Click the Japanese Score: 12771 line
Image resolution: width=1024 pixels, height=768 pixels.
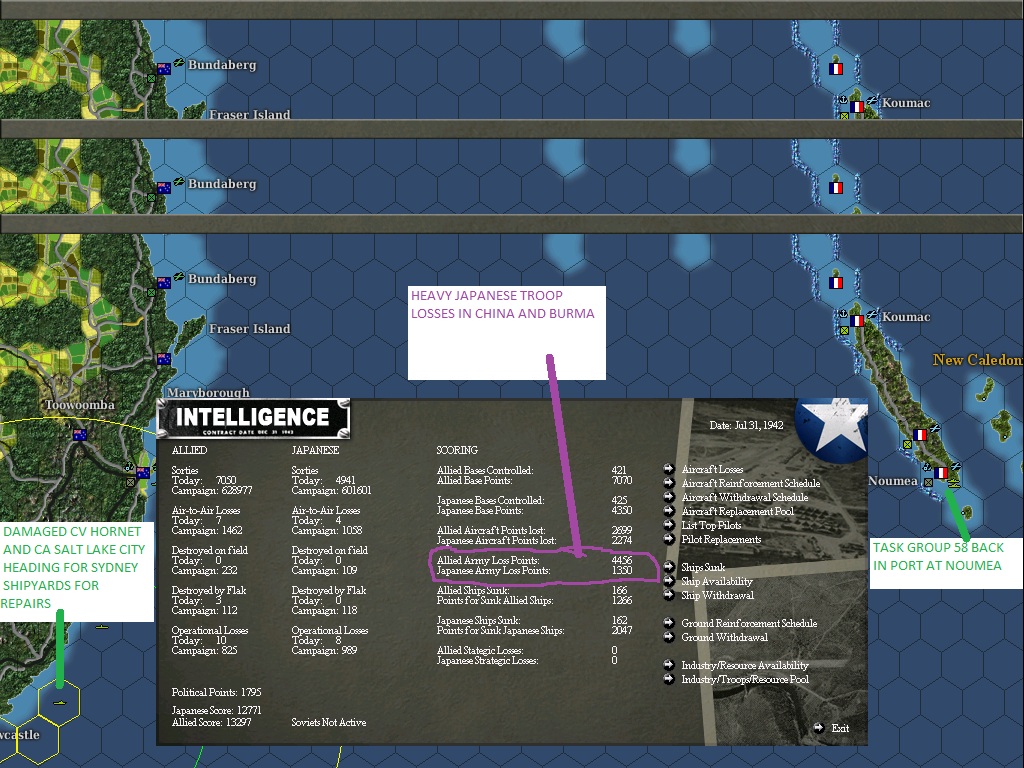216,711
